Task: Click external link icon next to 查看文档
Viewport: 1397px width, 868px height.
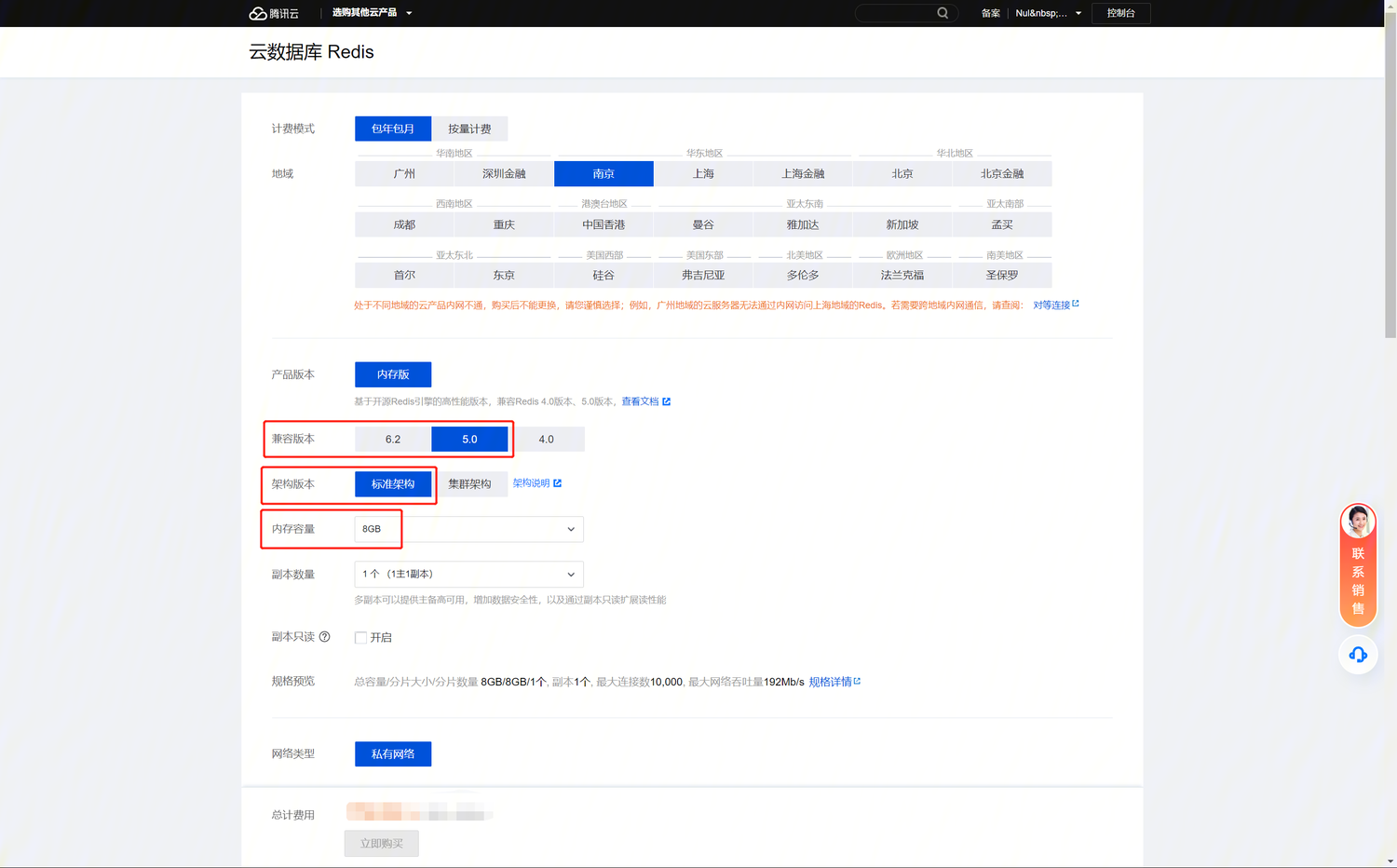Action: click(x=666, y=401)
